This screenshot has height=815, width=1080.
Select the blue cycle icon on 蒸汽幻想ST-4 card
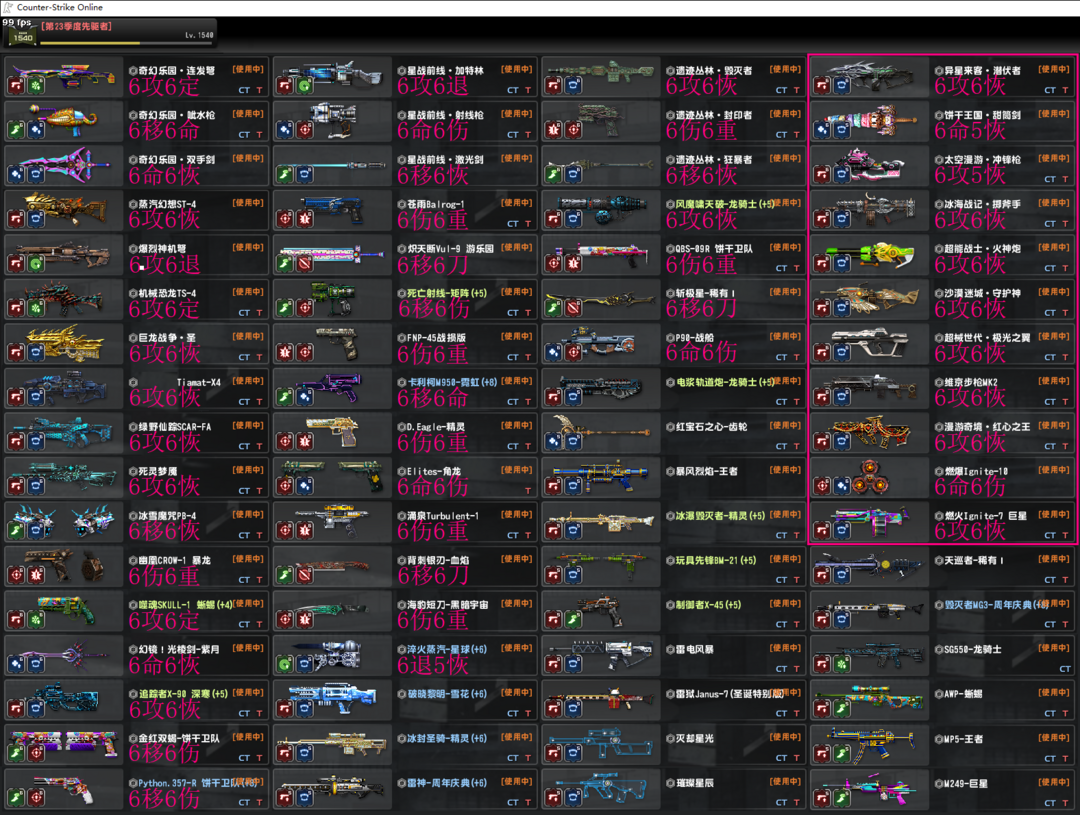[x=36, y=219]
